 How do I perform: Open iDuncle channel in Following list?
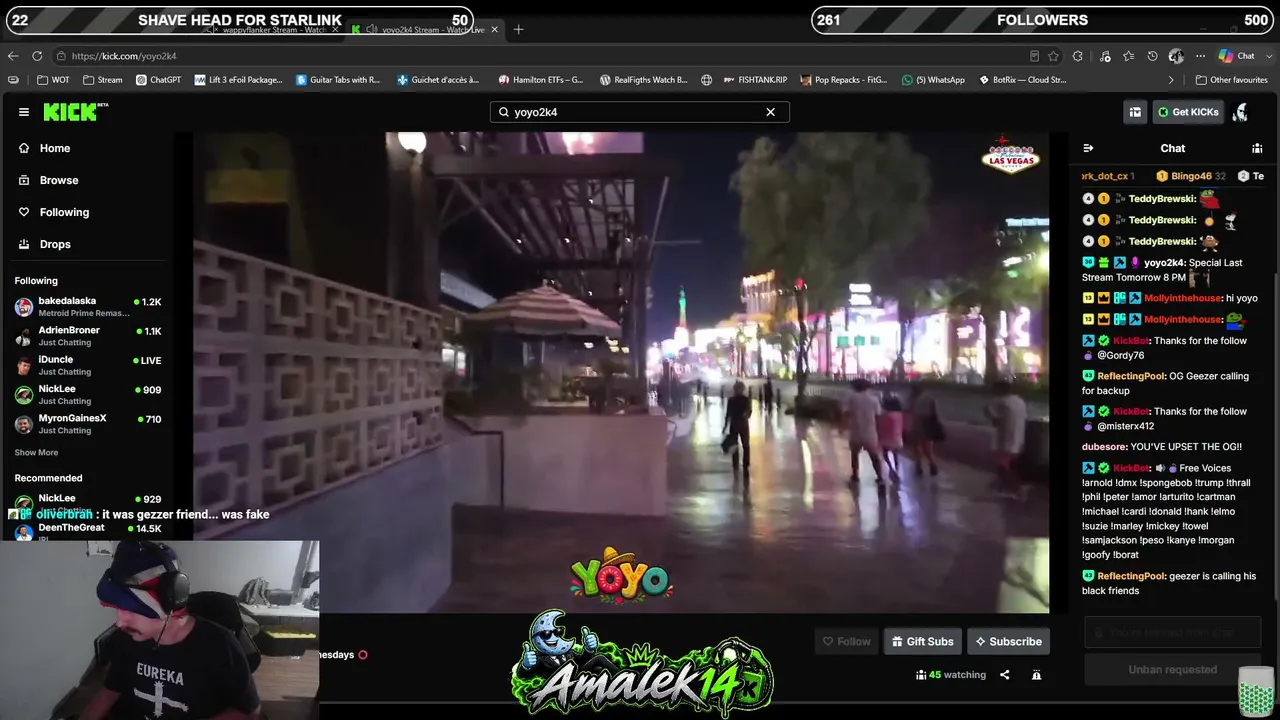[x=88, y=365]
